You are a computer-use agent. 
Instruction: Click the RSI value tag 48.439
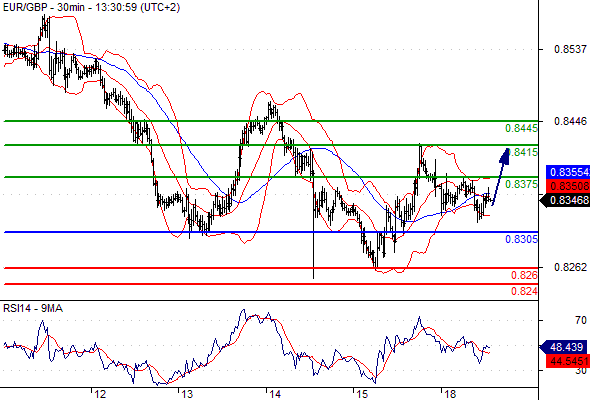(564, 347)
